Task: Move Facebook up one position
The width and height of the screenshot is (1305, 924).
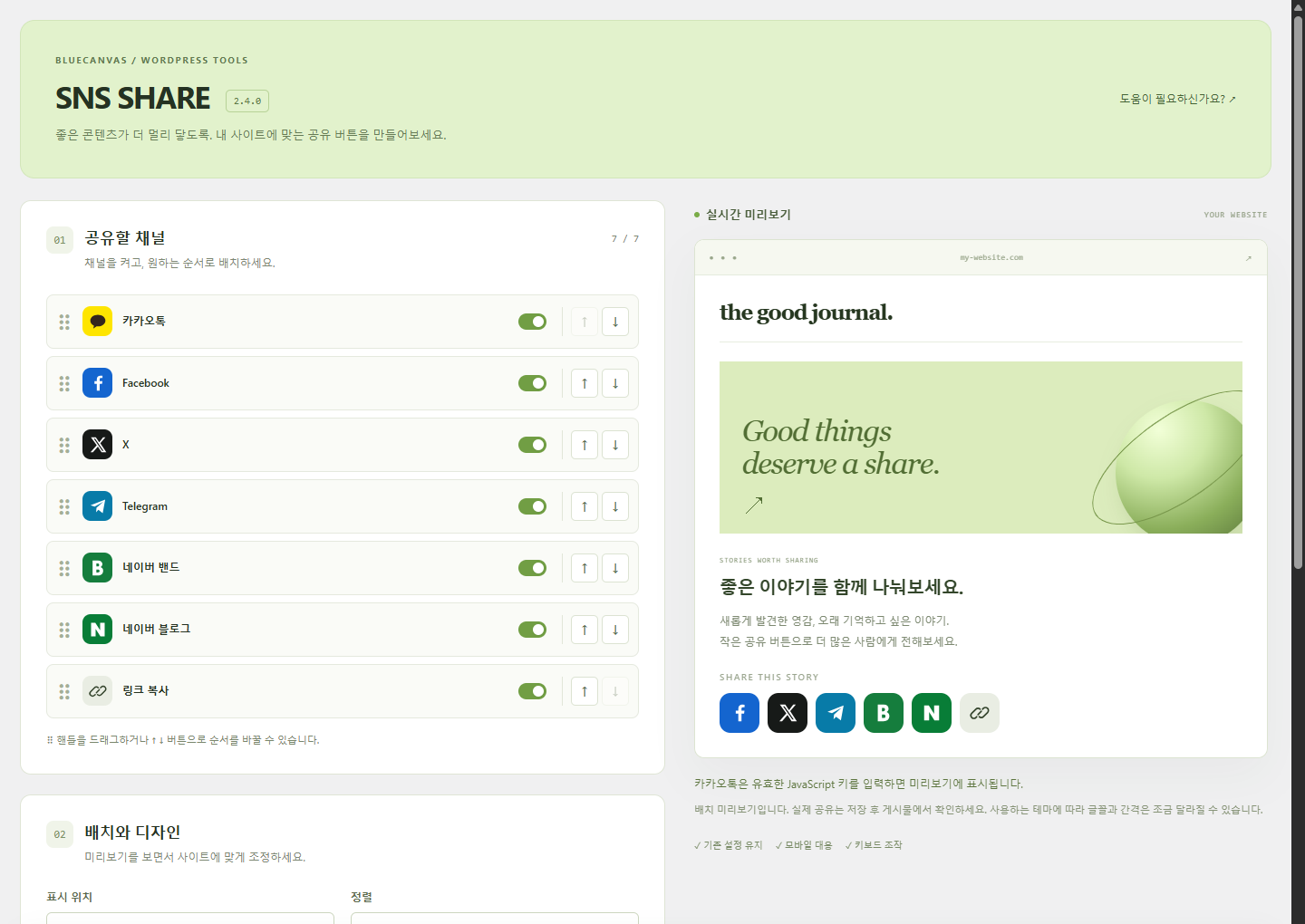Action: point(585,383)
